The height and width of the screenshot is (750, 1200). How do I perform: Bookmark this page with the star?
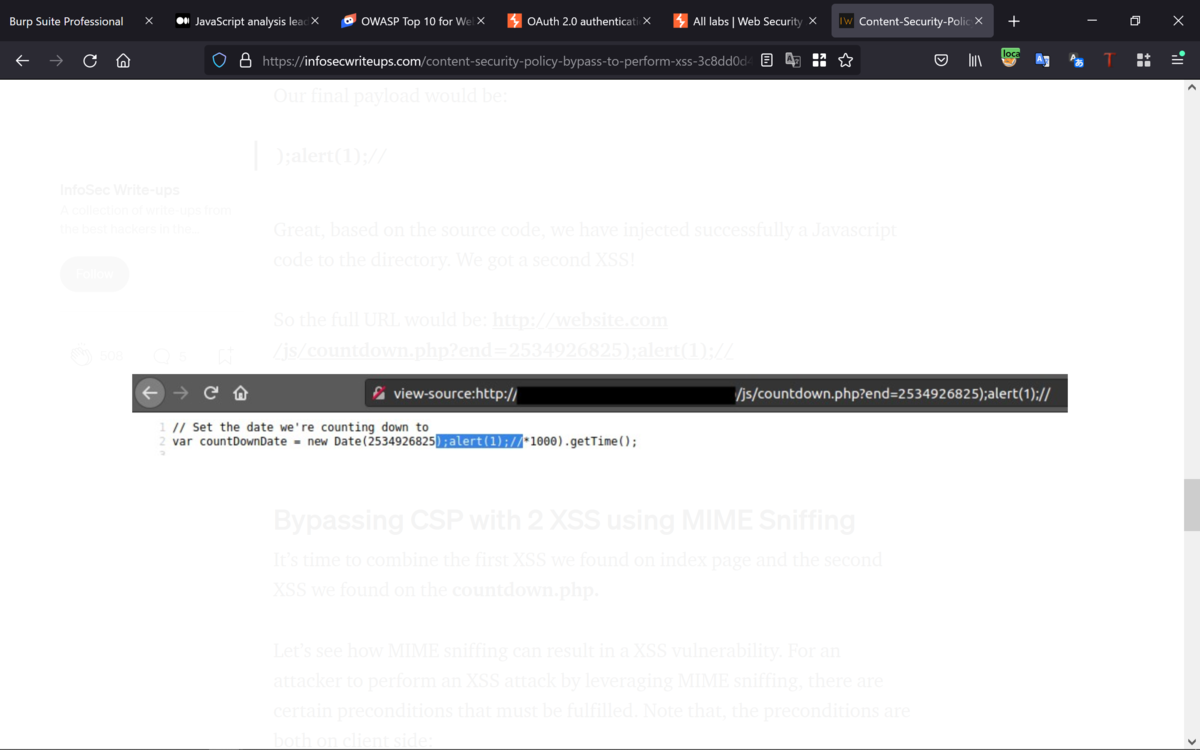[x=845, y=60]
